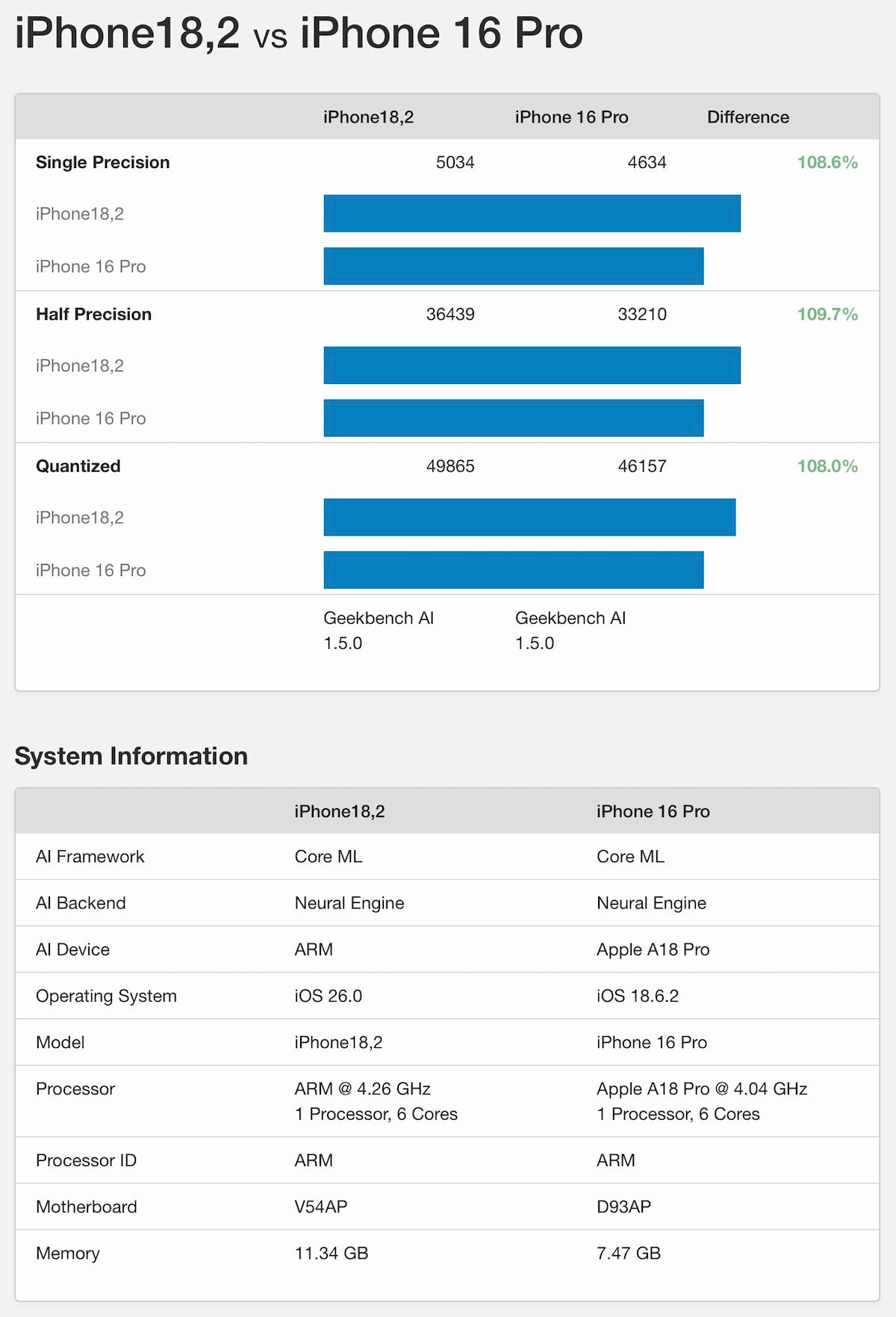Viewport: 896px width, 1317px height.
Task: Click the 11.34 GB memory value
Action: point(332,1253)
